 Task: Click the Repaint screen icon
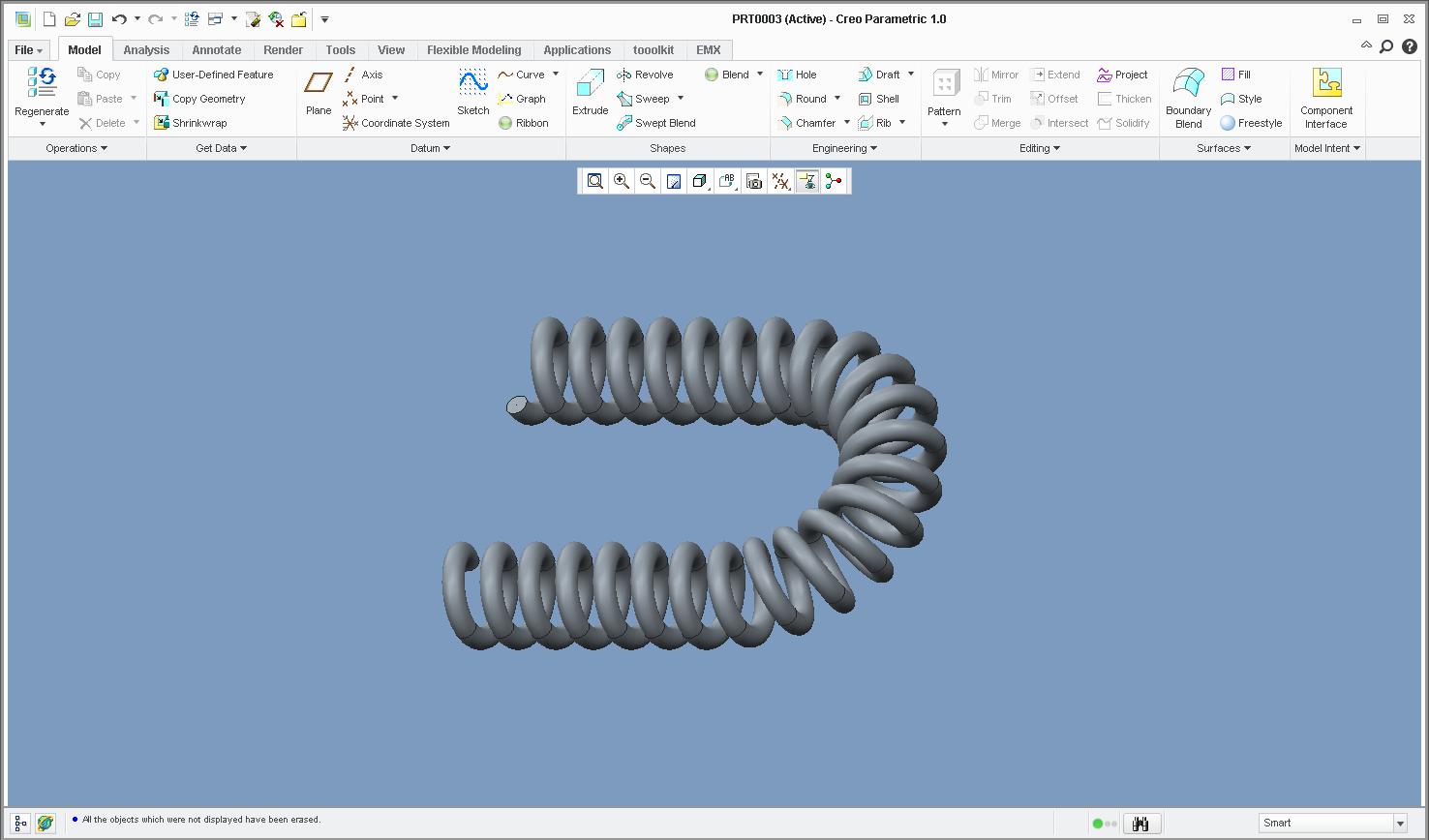click(x=674, y=181)
